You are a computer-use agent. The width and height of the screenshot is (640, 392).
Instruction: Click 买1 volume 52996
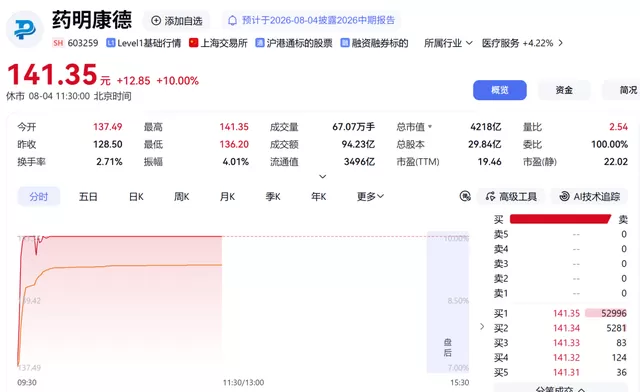pos(613,314)
